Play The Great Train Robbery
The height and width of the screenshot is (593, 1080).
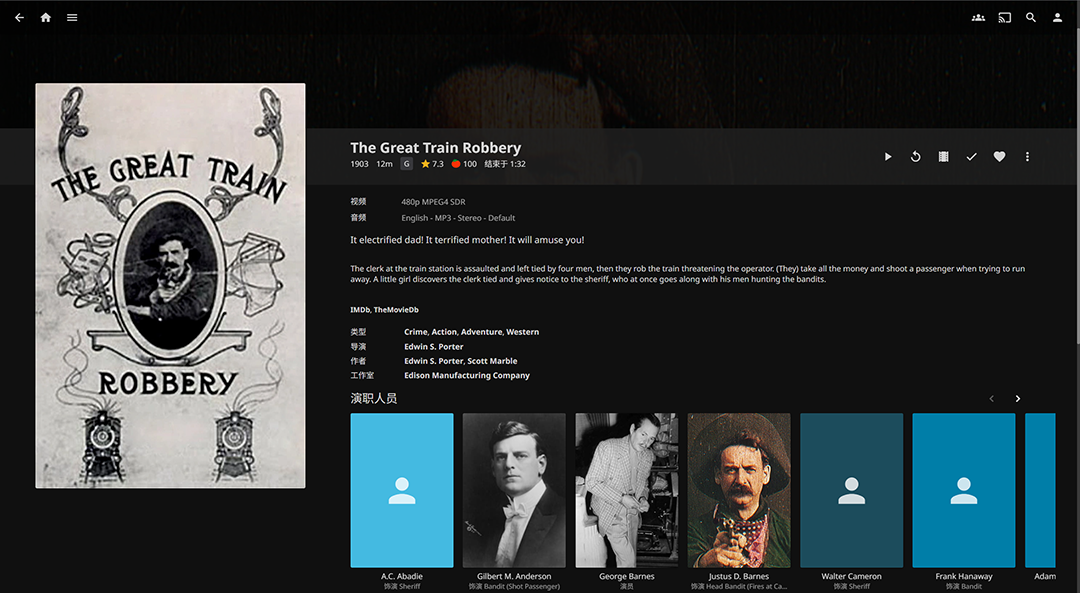point(888,157)
